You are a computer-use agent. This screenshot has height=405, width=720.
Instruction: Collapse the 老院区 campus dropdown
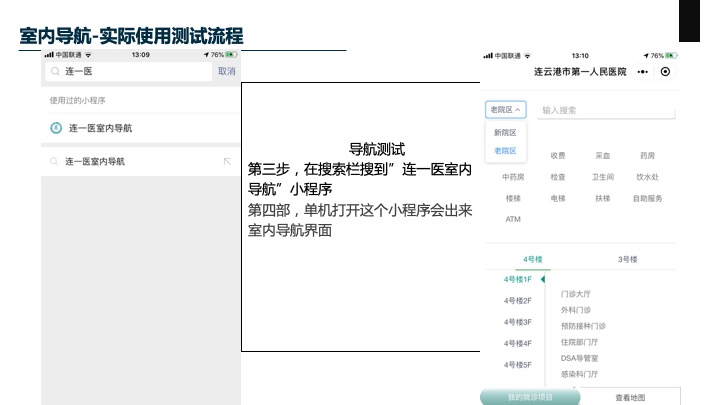[506, 110]
